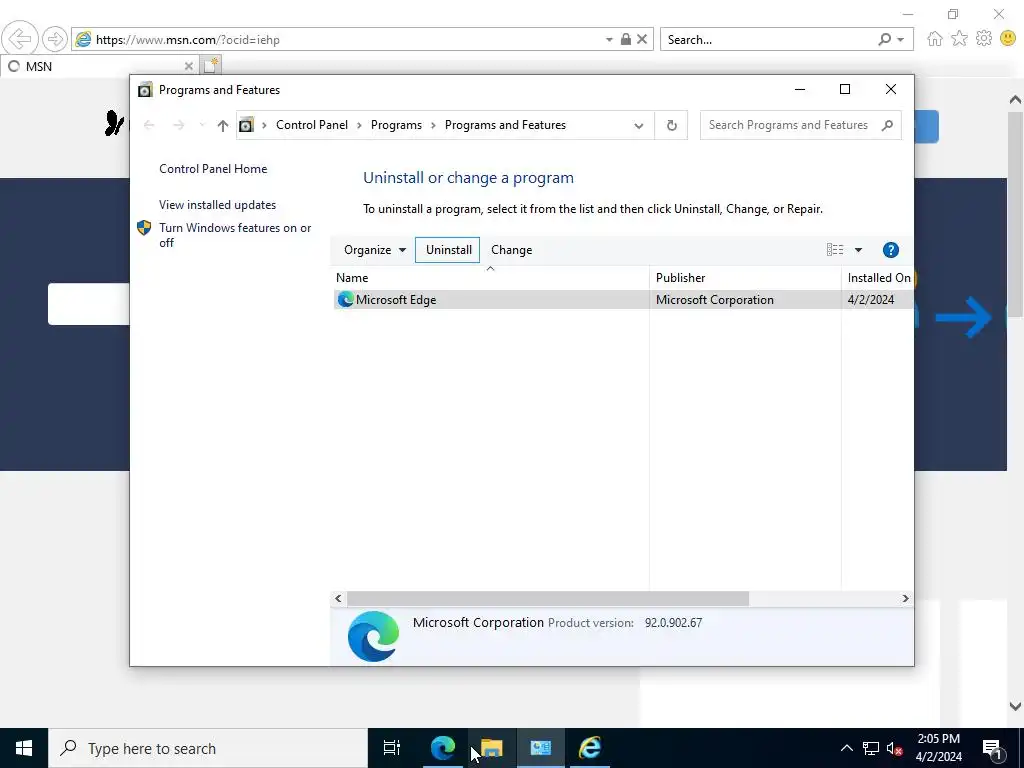This screenshot has width=1024, height=768.
Task: Click the refresh button next to address path
Action: pyautogui.click(x=671, y=125)
